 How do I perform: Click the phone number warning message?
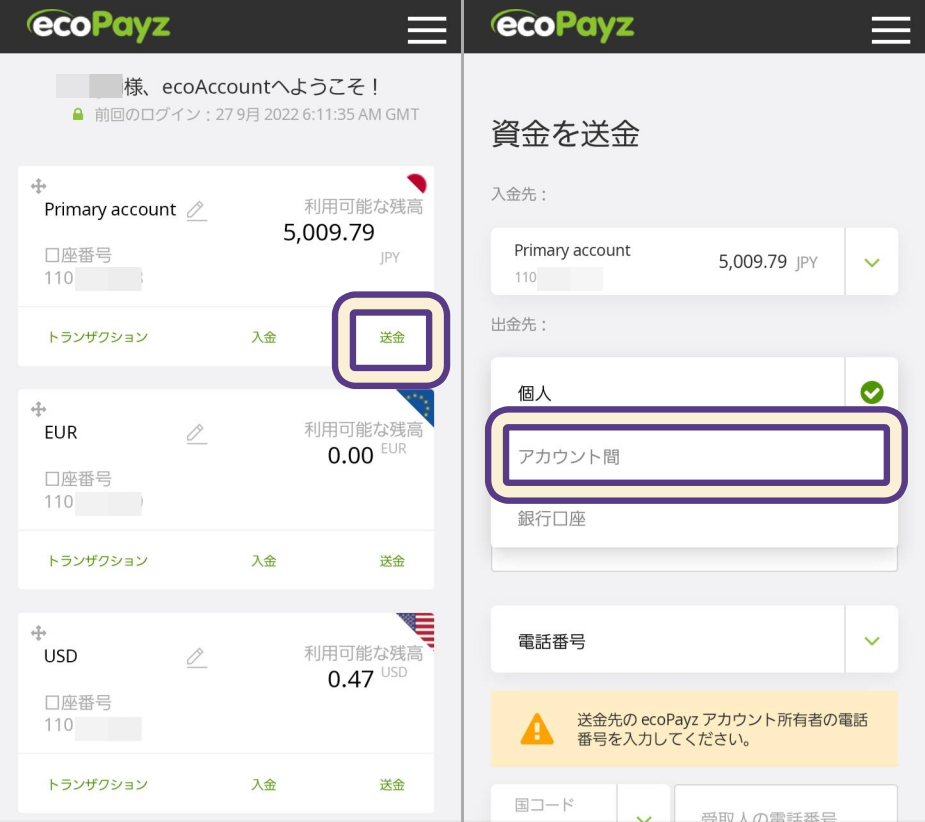[x=722, y=729]
